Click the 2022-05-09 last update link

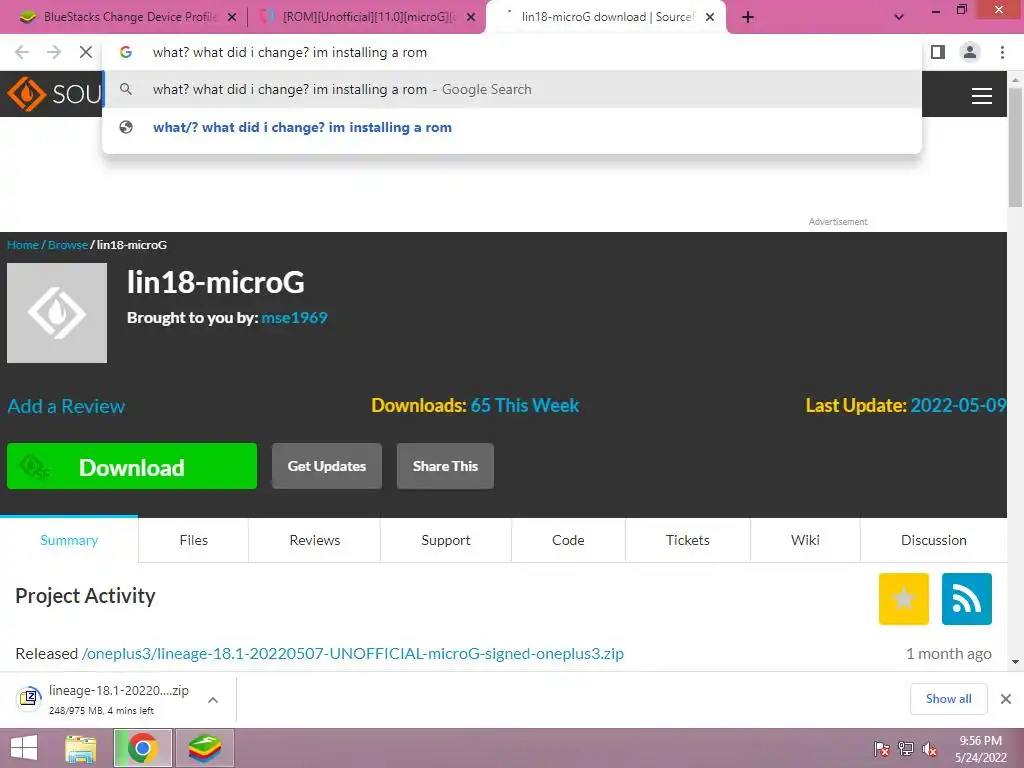[x=958, y=406]
